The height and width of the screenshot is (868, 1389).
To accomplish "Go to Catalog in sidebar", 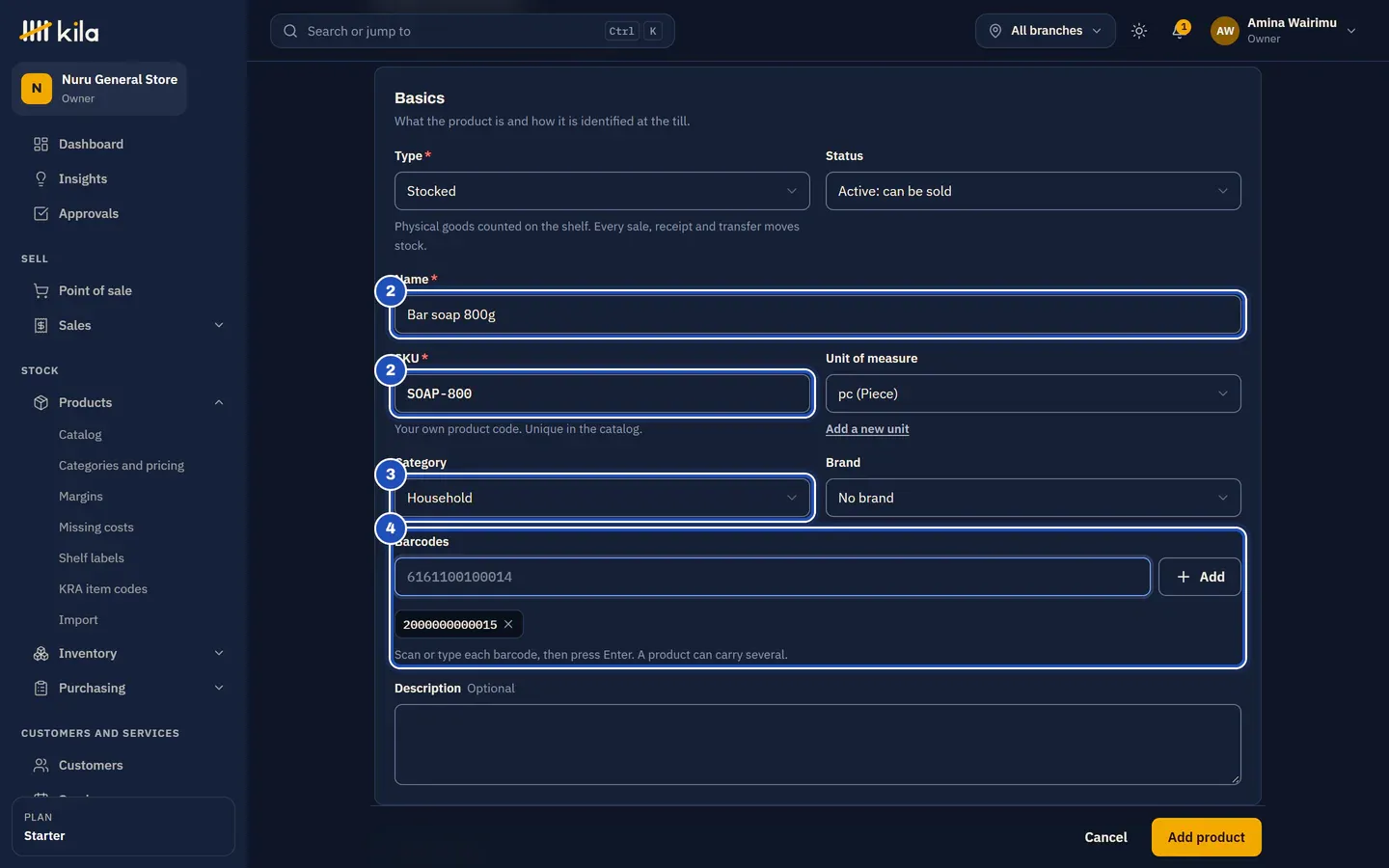I will pos(80,435).
